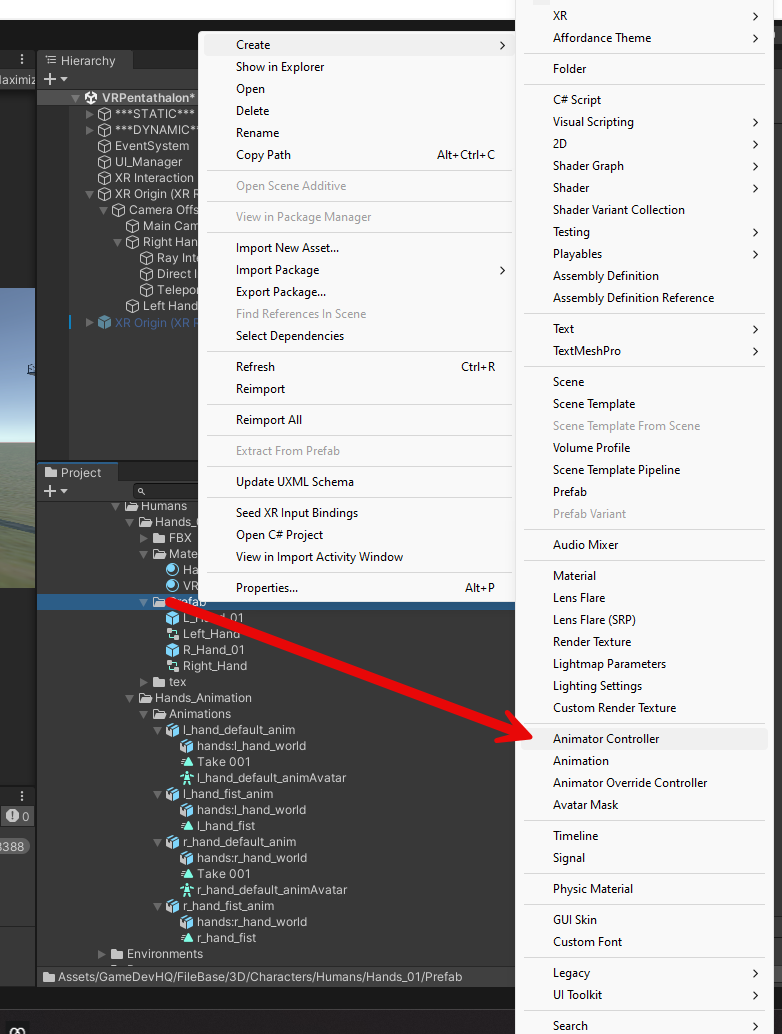
Task: Click the VRPentathalon scene Unity icon
Action: pyautogui.click(x=91, y=98)
